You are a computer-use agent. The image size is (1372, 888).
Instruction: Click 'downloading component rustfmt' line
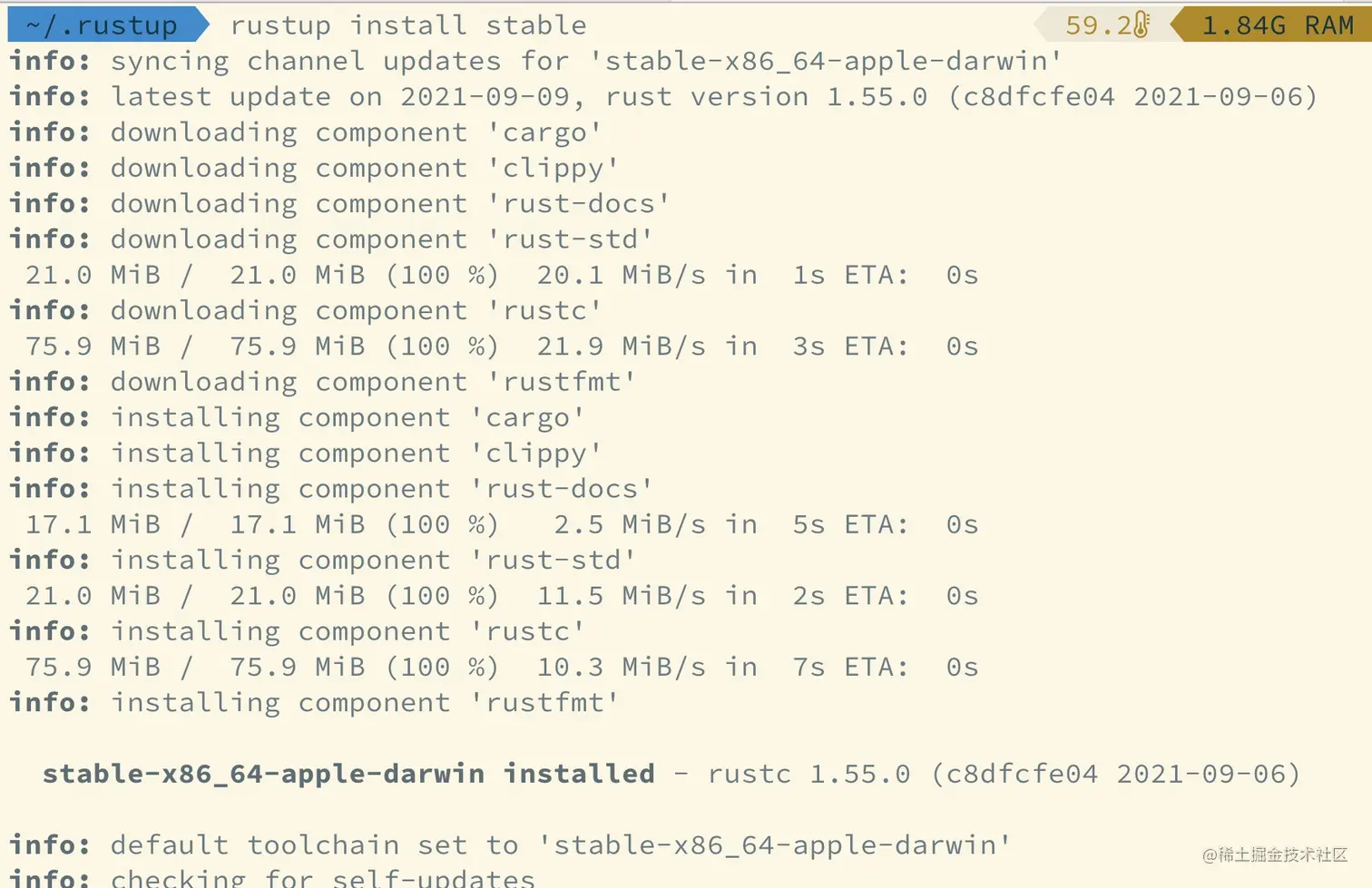[x=322, y=382]
